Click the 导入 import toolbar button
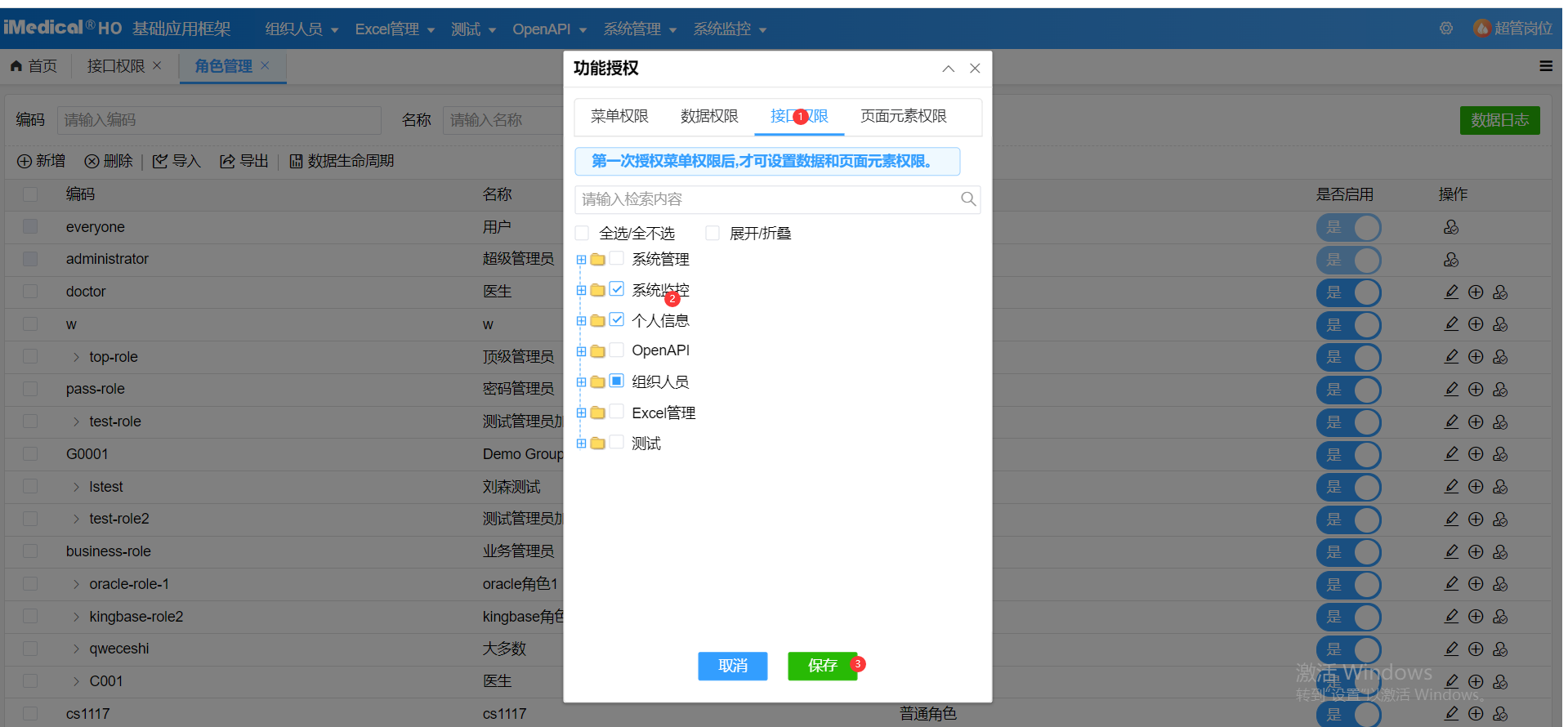Image resolution: width=1568 pixels, height=727 pixels. click(176, 161)
